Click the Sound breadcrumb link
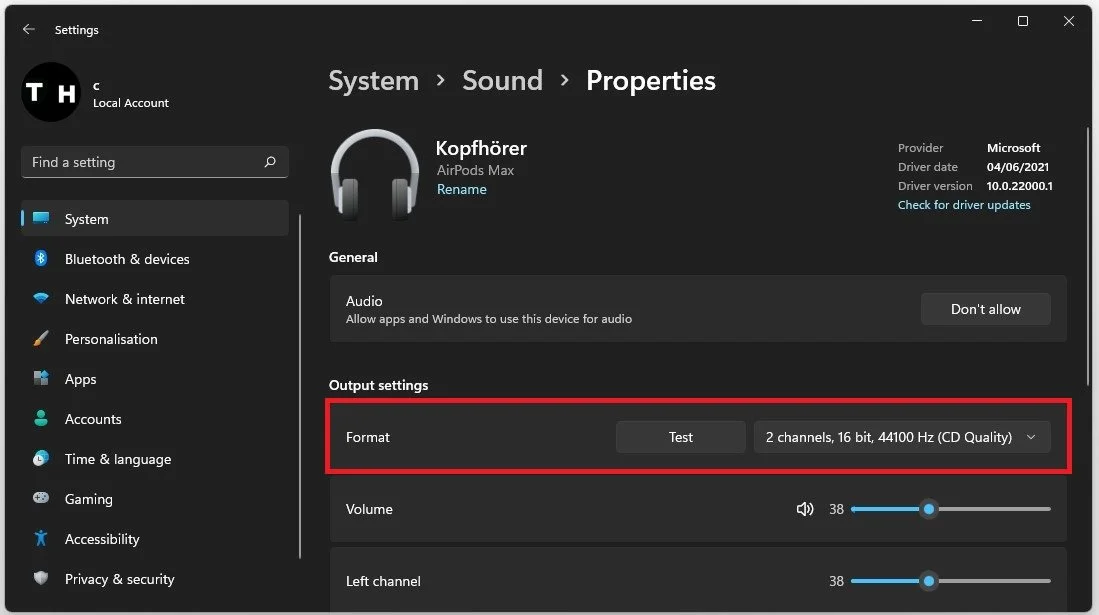 (502, 80)
